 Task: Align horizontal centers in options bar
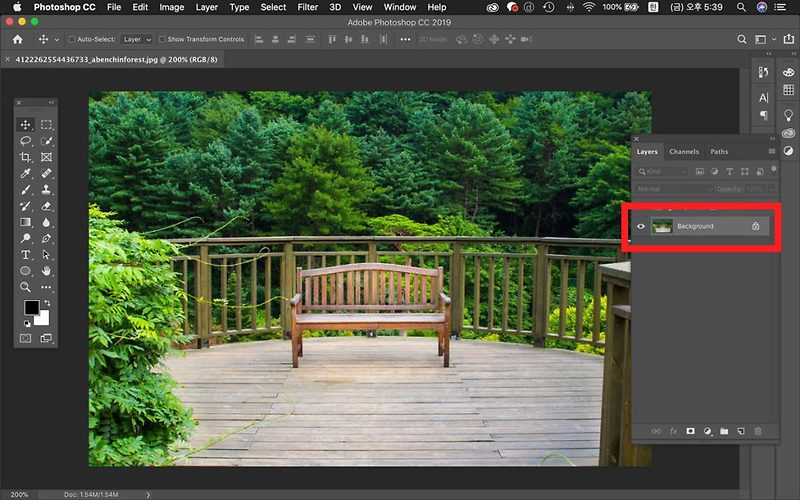point(275,39)
